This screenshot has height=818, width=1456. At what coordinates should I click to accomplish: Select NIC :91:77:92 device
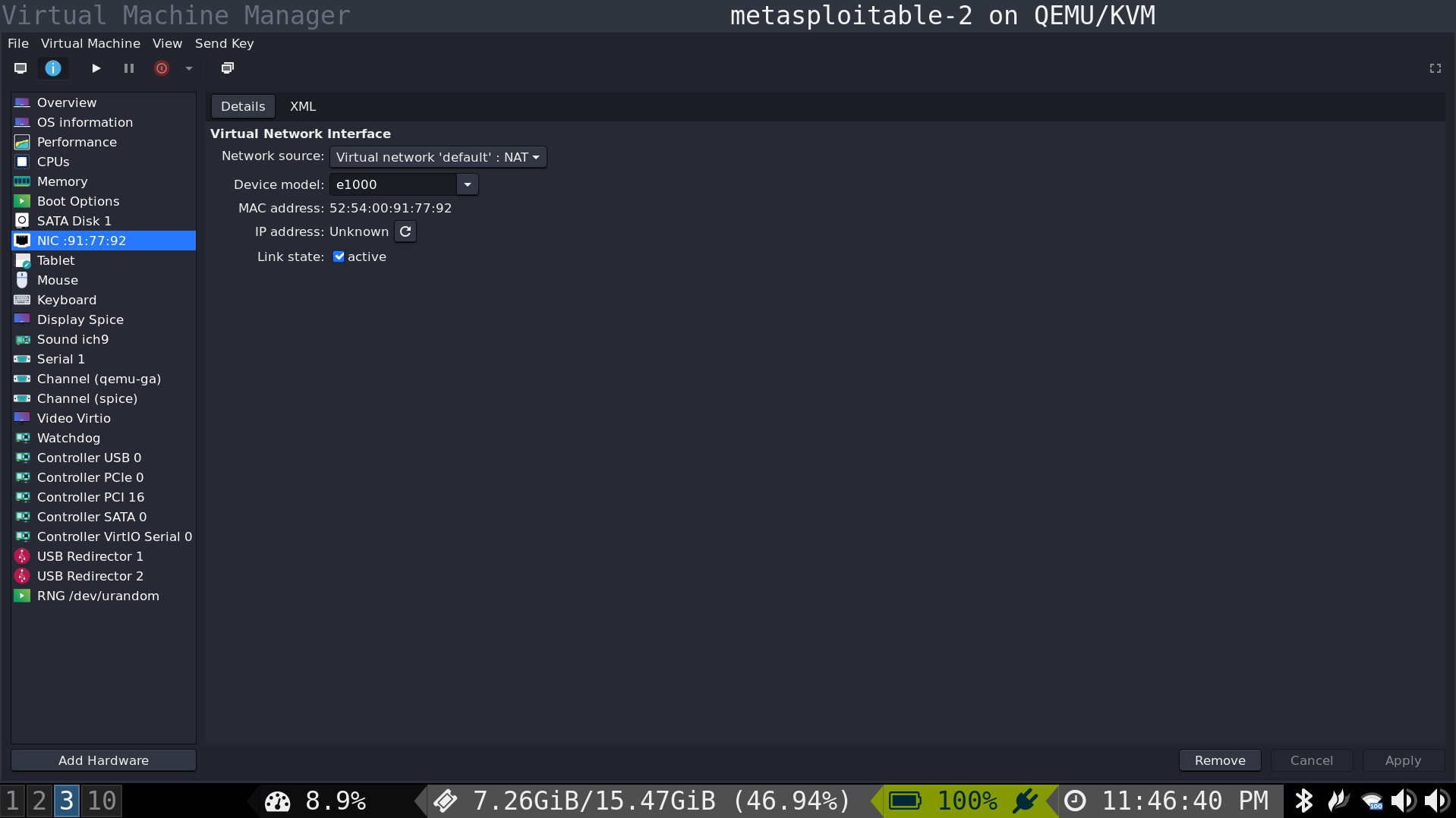click(x=103, y=241)
